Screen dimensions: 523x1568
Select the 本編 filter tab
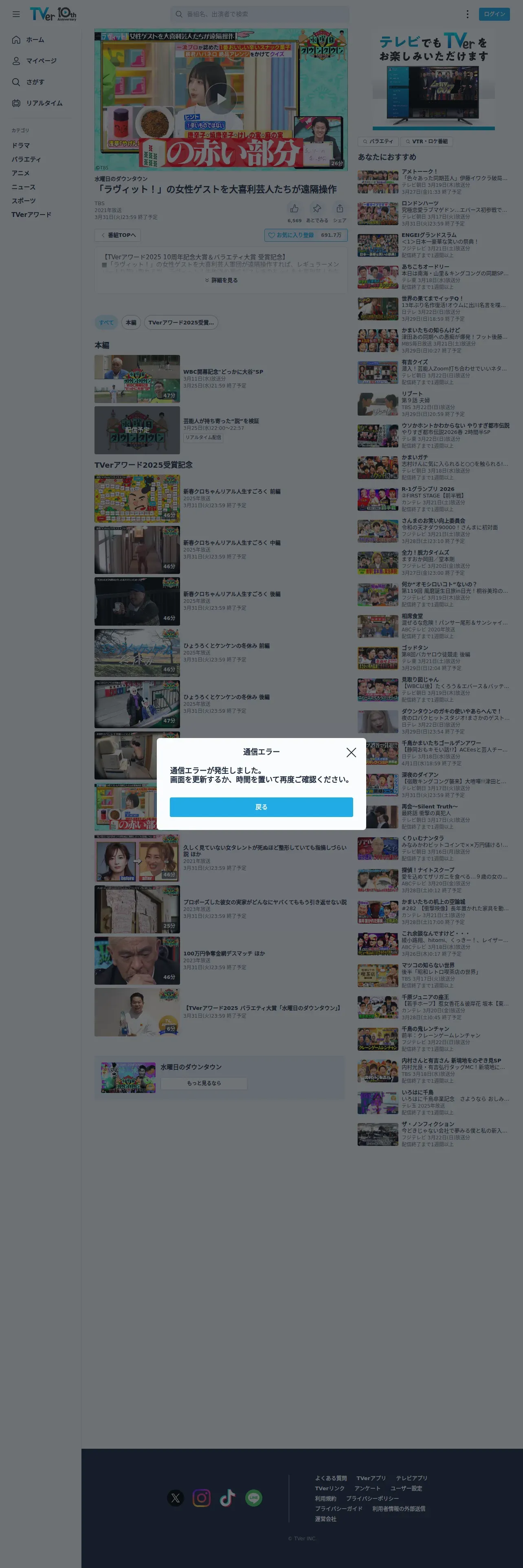131,323
